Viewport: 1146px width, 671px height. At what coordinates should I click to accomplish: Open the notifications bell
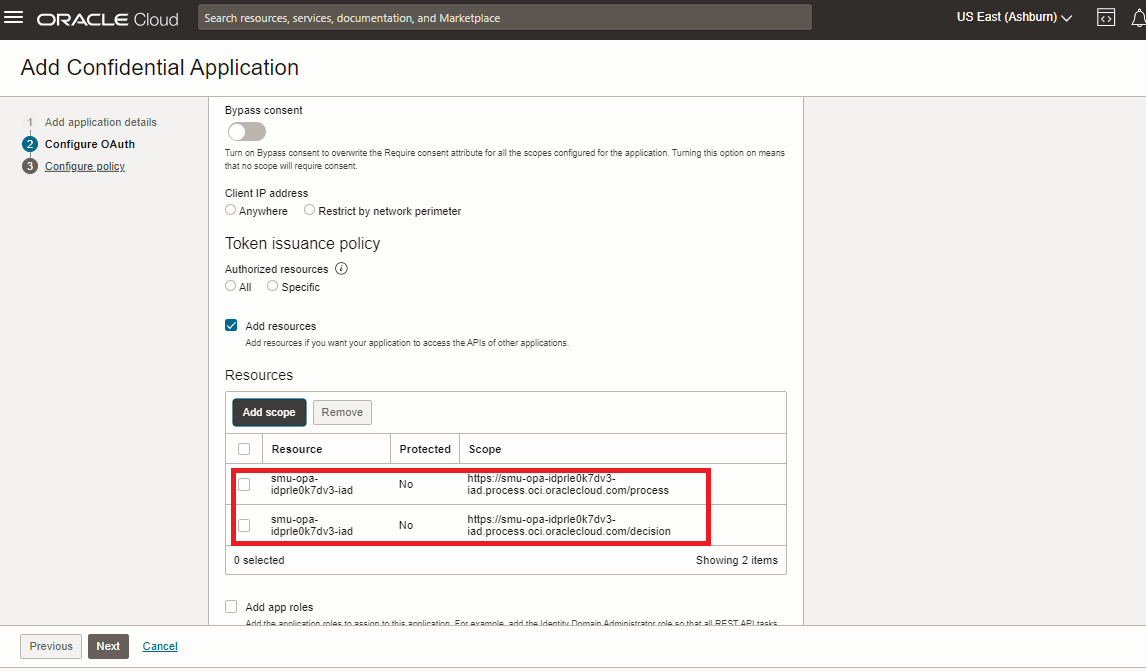pos(1138,18)
